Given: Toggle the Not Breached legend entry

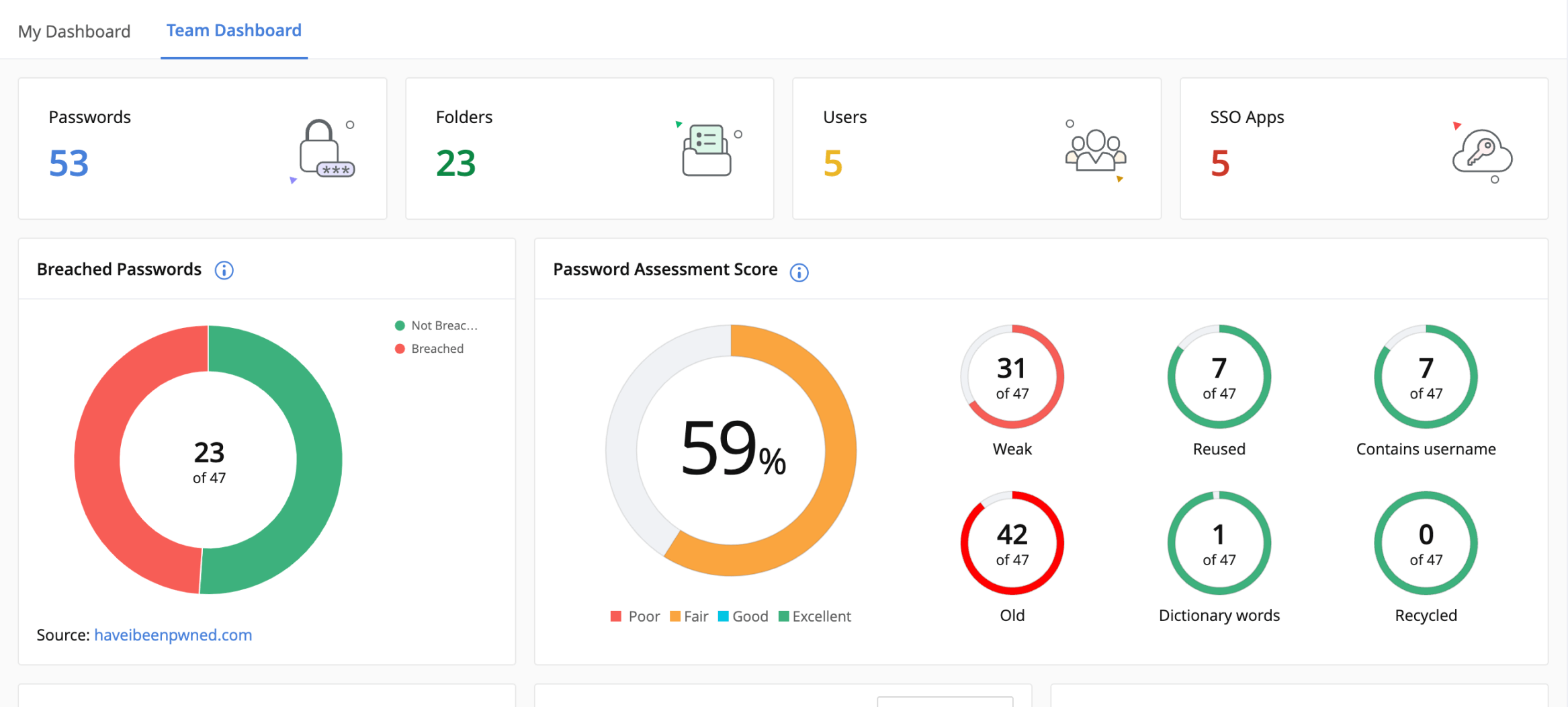Looking at the screenshot, I should (x=437, y=325).
